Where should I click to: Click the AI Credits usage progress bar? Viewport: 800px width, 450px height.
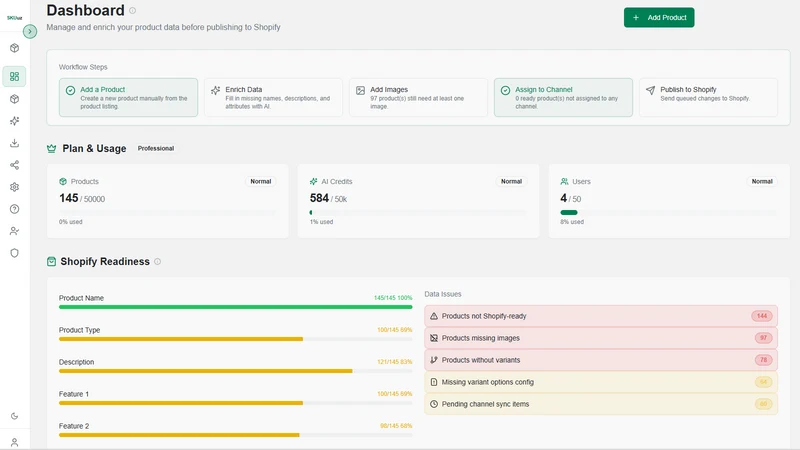(x=418, y=212)
